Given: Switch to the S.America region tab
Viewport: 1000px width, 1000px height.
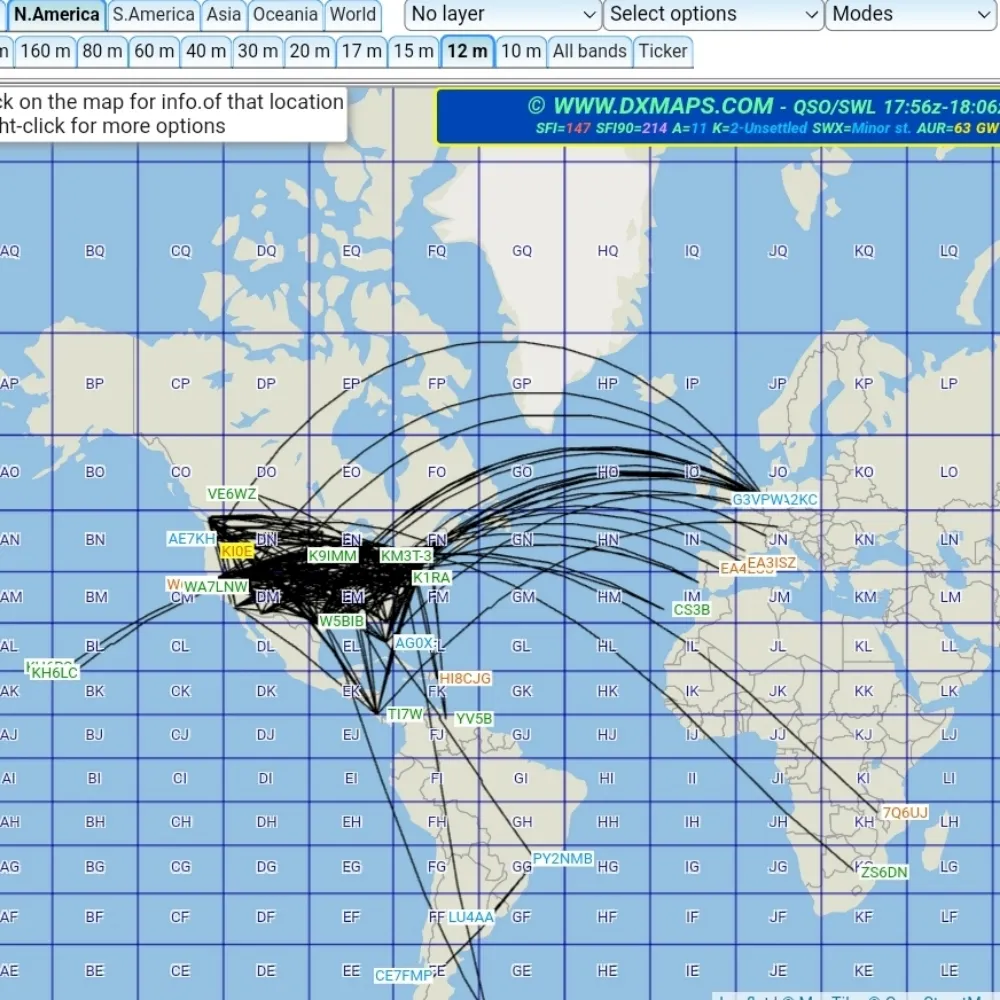Looking at the screenshot, I should pos(153,14).
